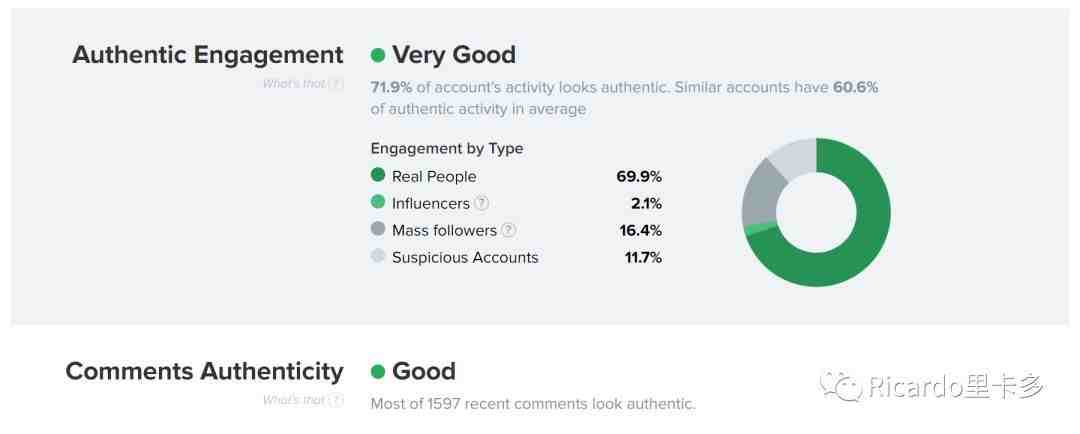1080x434 pixels.
Task: Click the Influencers light green legend dot
Action: click(x=377, y=202)
